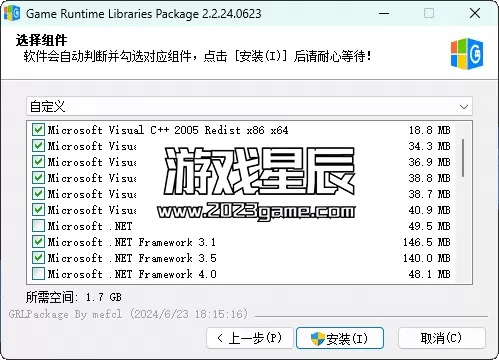Select the Microsoft .NET Framework 4.0 row text
Viewport: 499px width, 360px height.
coord(132,274)
